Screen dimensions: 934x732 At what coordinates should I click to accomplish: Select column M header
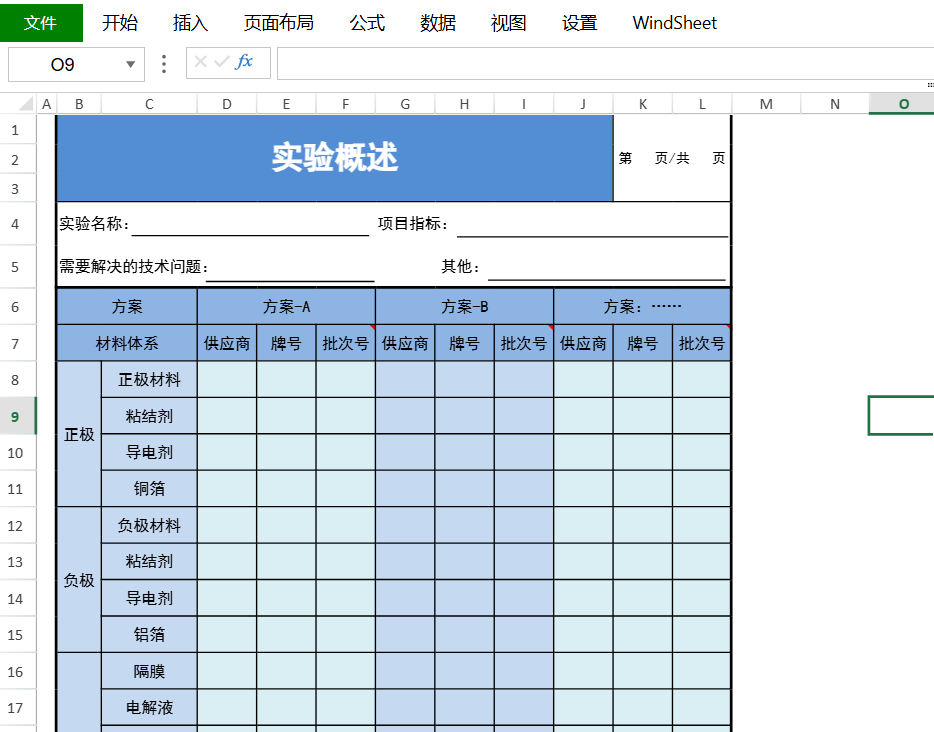pos(766,104)
